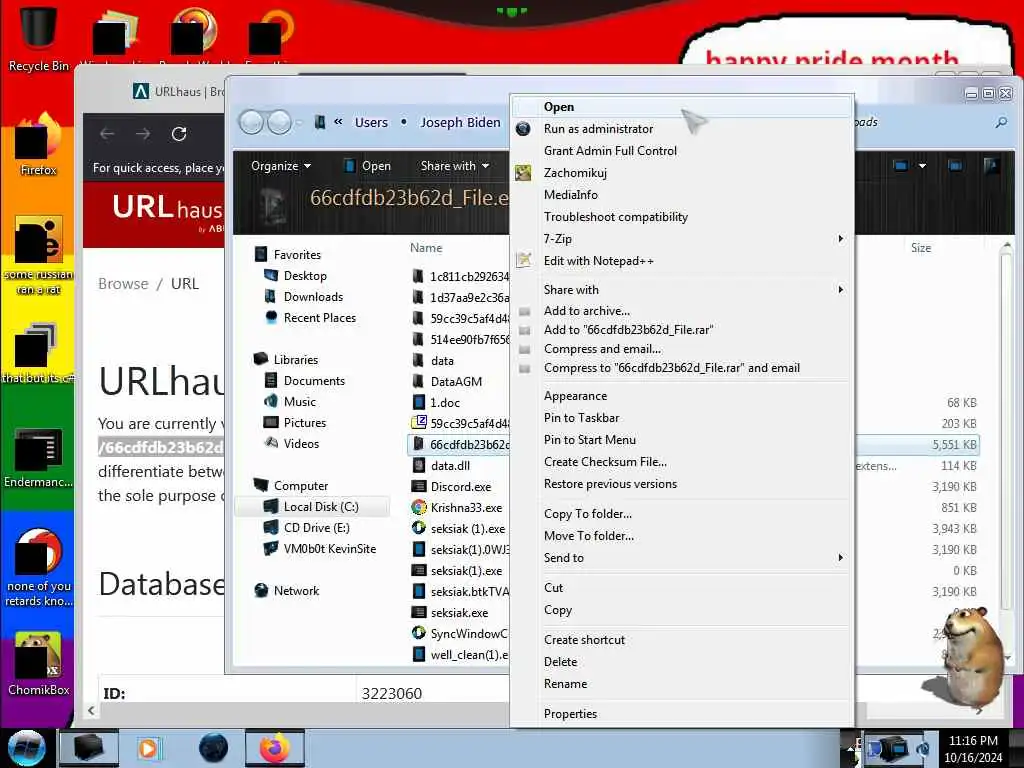Image resolution: width=1024 pixels, height=768 pixels.
Task: Choose Run as administrator
Action: tap(682, 129)
